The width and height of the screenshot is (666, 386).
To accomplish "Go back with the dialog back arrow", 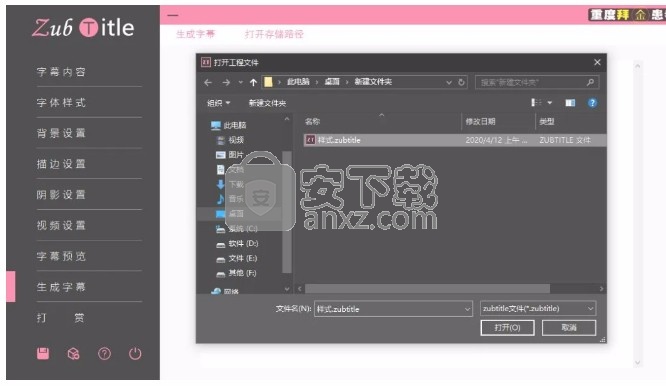I will click(x=208, y=82).
